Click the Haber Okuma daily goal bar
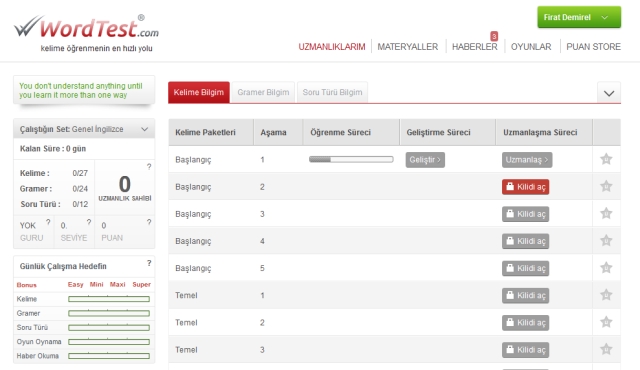This screenshot has height=370, width=640. click(x=109, y=356)
